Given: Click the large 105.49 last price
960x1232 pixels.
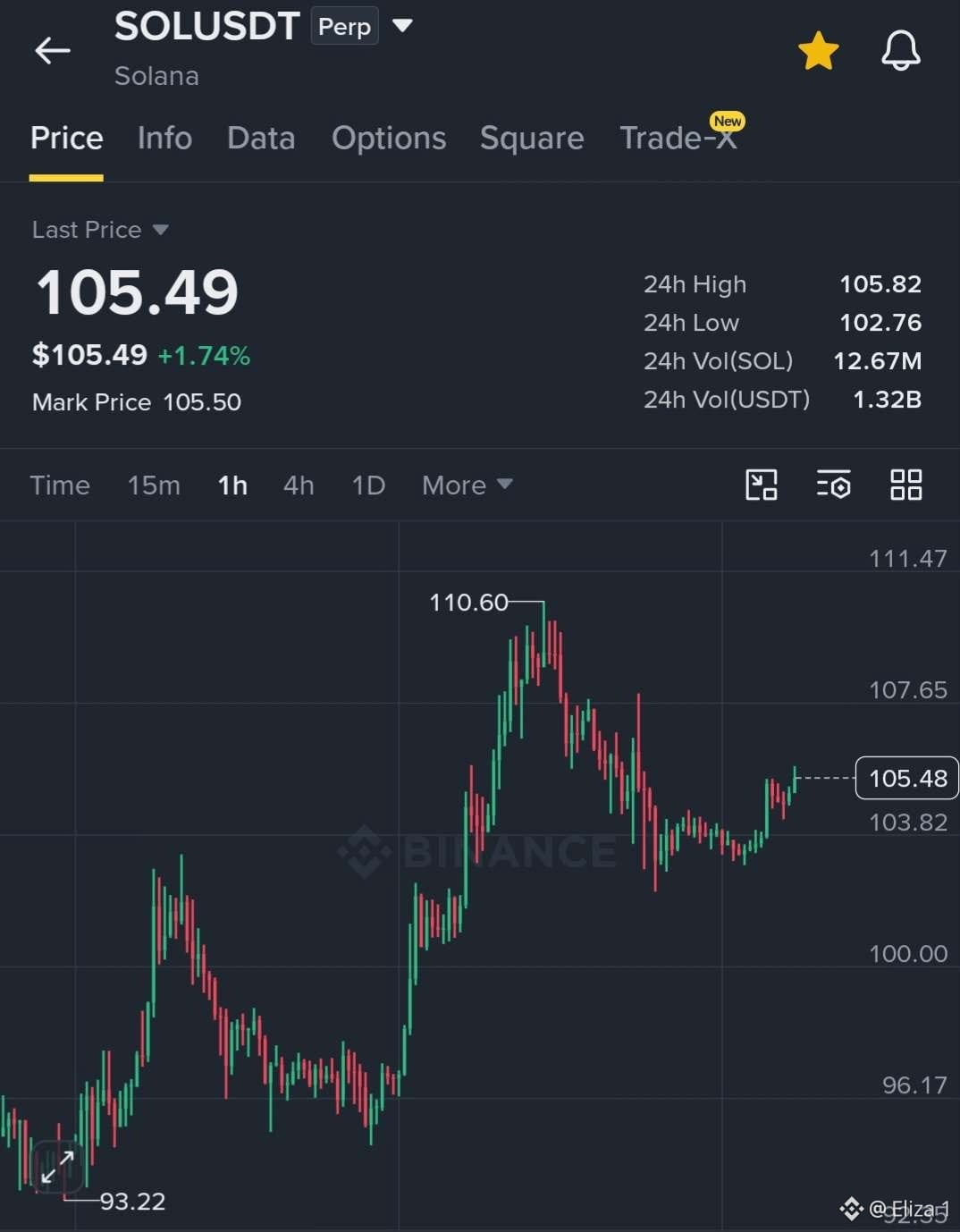Looking at the screenshot, I should (137, 292).
